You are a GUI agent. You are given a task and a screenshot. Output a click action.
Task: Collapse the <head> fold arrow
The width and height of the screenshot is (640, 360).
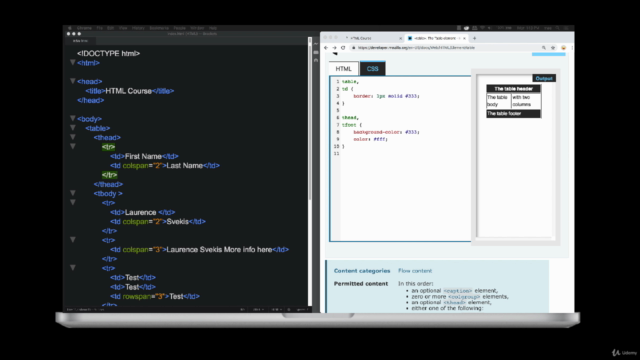pyautogui.click(x=73, y=81)
